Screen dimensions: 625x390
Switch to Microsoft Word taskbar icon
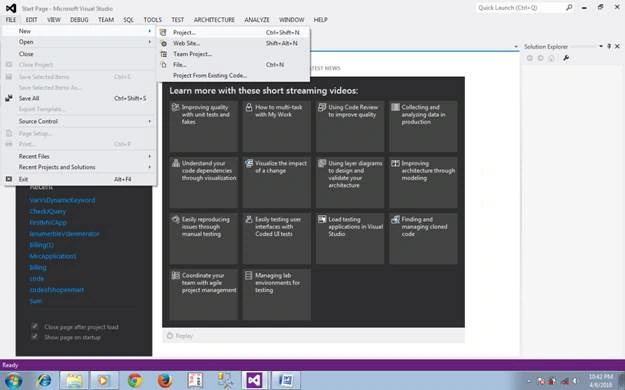pos(285,381)
